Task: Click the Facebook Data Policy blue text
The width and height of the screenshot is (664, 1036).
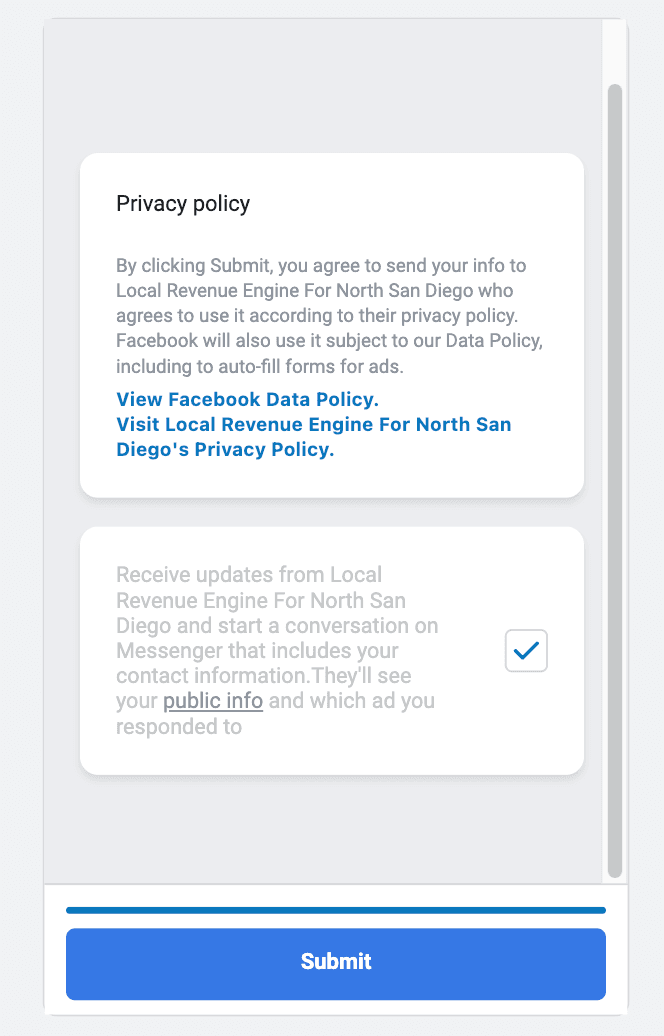Action: (247, 399)
